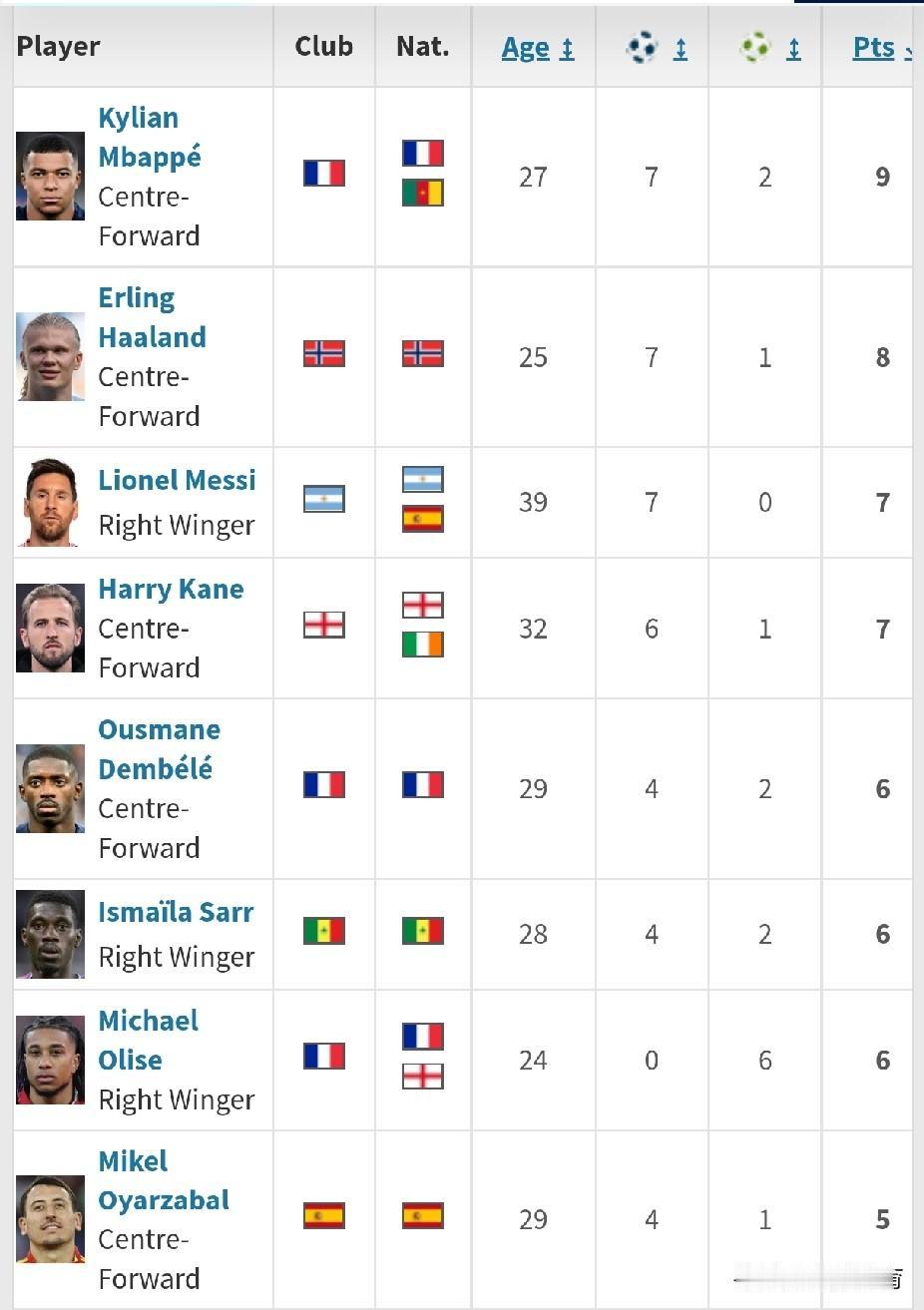
Task: Click the Ireland nationality flag in Kane's row
Action: tap(423, 645)
